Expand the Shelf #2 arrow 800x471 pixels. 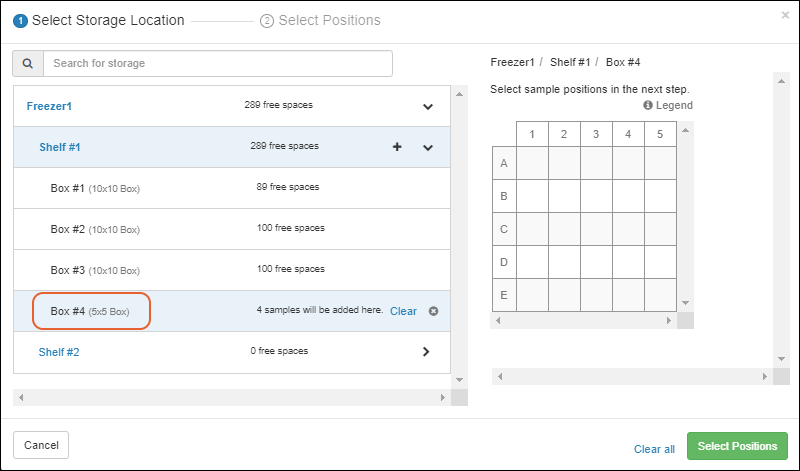(x=426, y=352)
